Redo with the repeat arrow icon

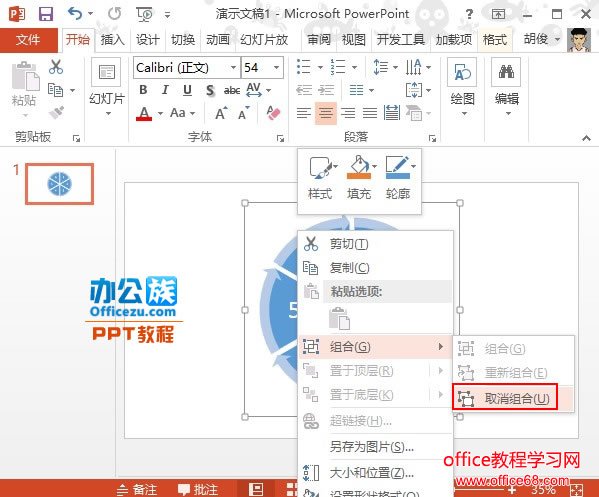click(x=114, y=14)
